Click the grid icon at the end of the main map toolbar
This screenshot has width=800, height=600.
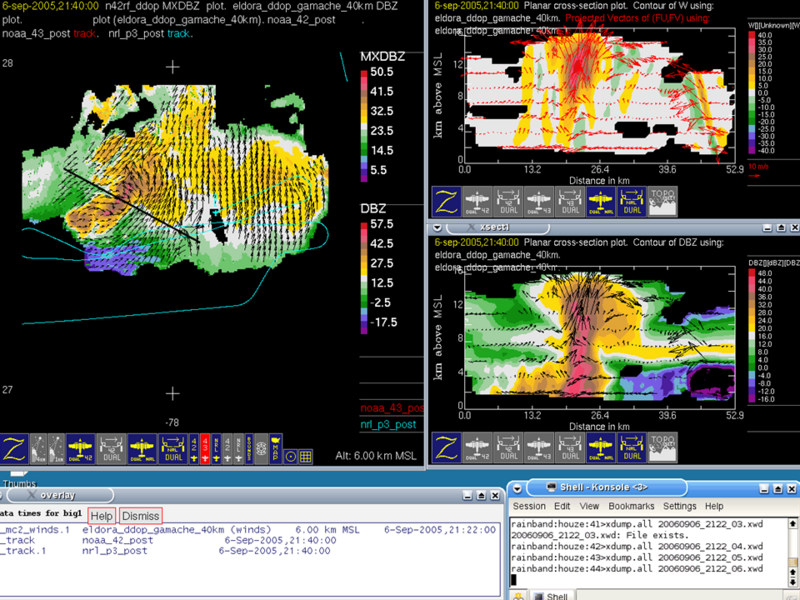(x=305, y=456)
